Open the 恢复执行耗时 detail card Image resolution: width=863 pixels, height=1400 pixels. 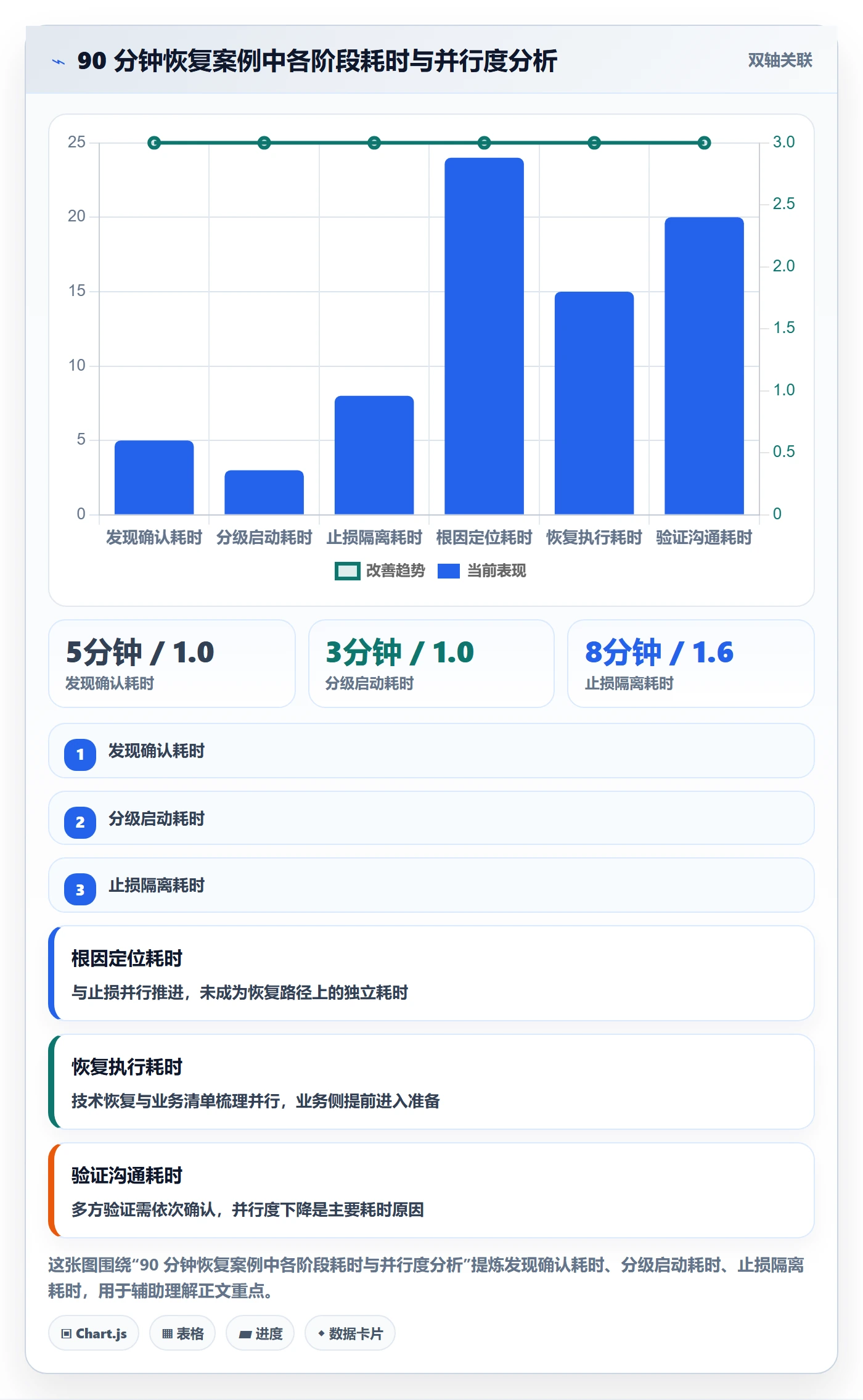point(431,1082)
